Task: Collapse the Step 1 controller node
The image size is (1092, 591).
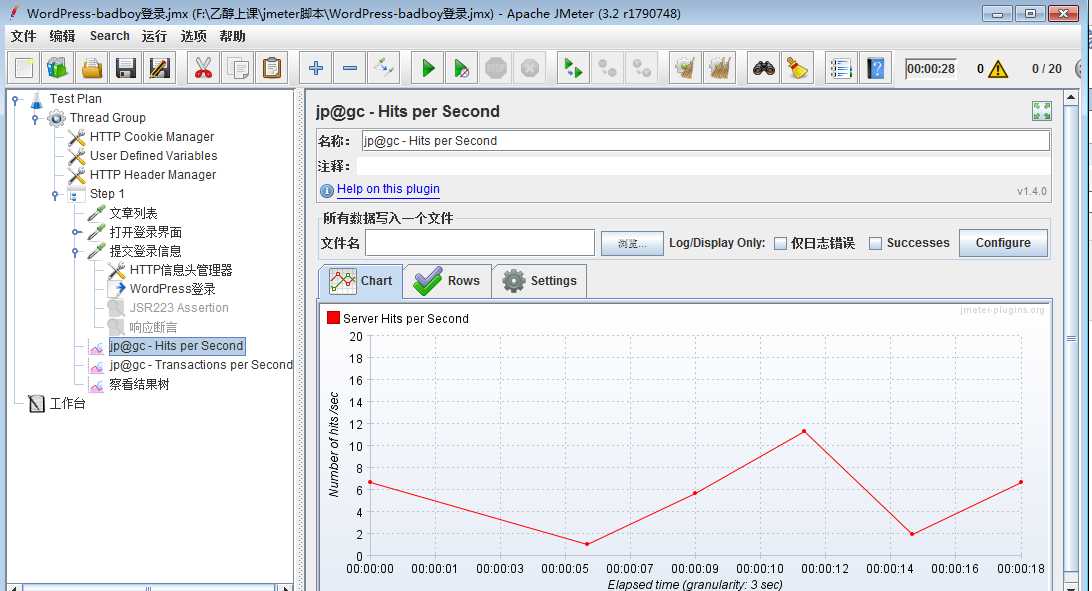Action: pyautogui.click(x=55, y=195)
